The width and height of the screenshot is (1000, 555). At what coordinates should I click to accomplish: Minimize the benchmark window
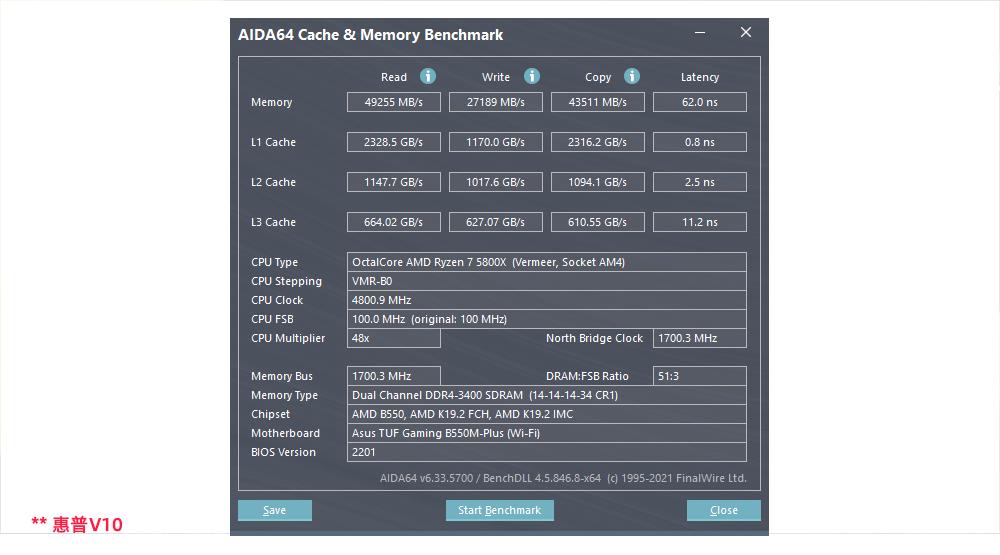click(699, 33)
